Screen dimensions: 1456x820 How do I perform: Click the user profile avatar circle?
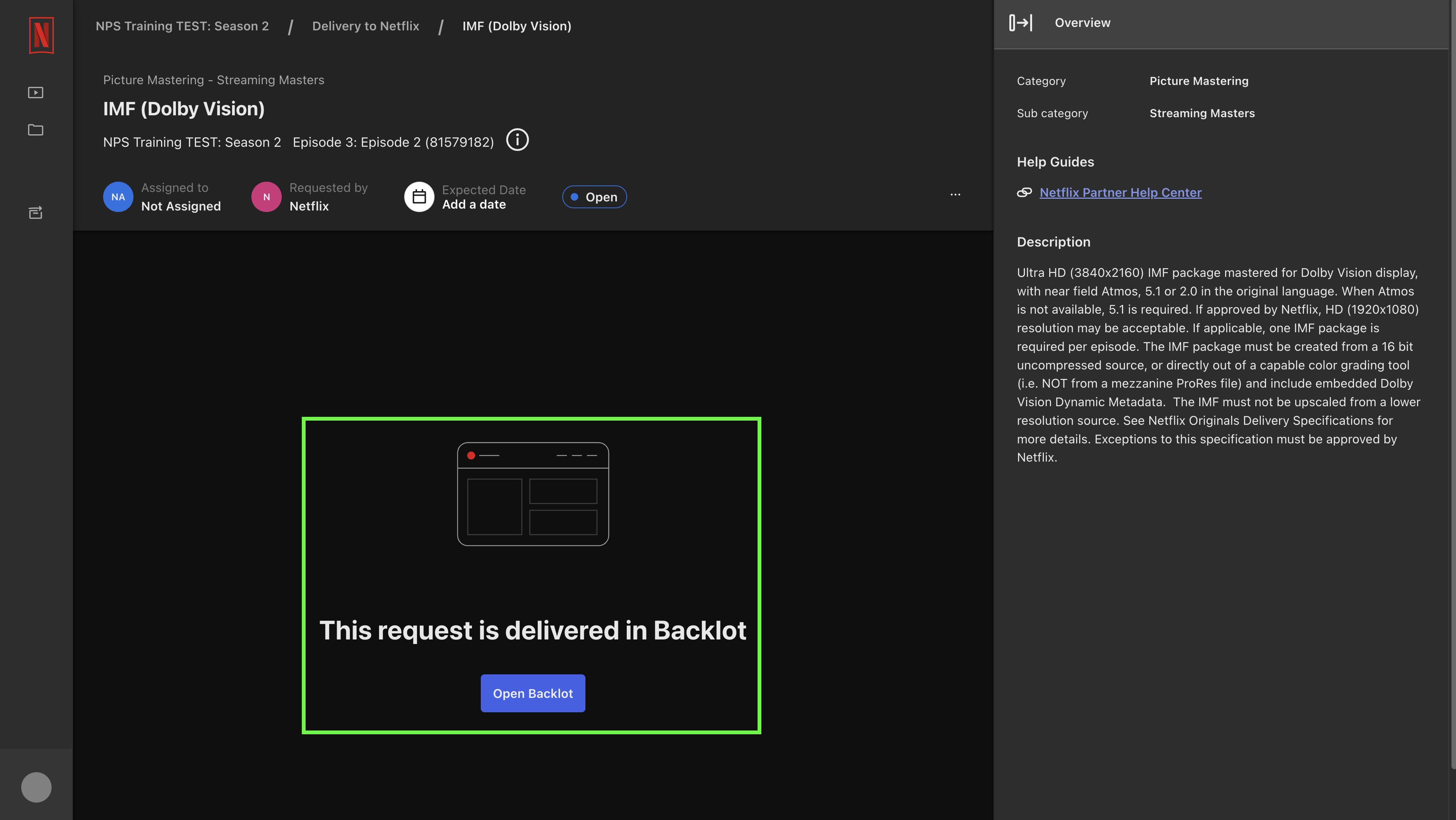pos(36,787)
